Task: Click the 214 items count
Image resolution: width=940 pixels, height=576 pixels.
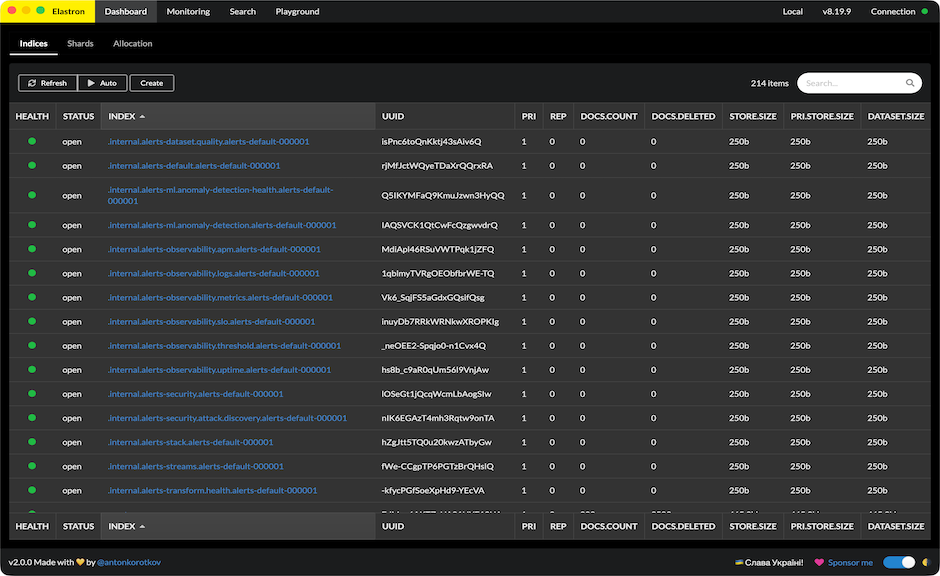Action: coord(770,83)
